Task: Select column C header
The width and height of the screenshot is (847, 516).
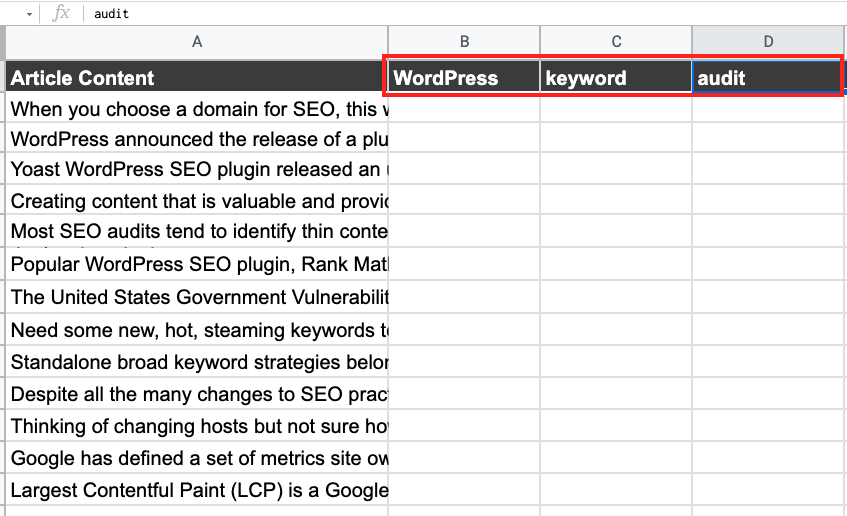Action: point(616,42)
